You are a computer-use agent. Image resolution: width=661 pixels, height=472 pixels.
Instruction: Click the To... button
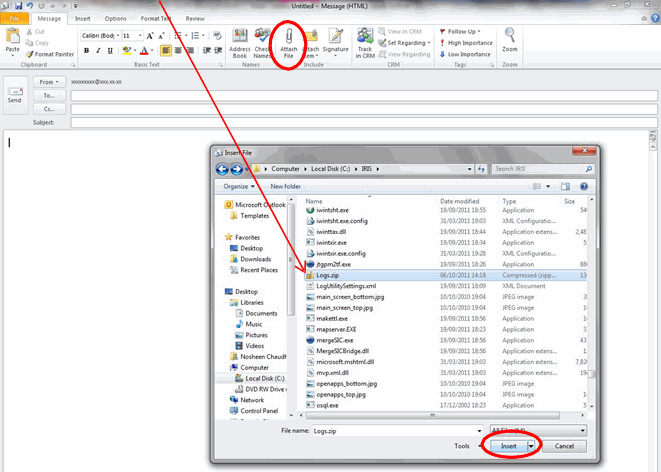[x=49, y=96]
